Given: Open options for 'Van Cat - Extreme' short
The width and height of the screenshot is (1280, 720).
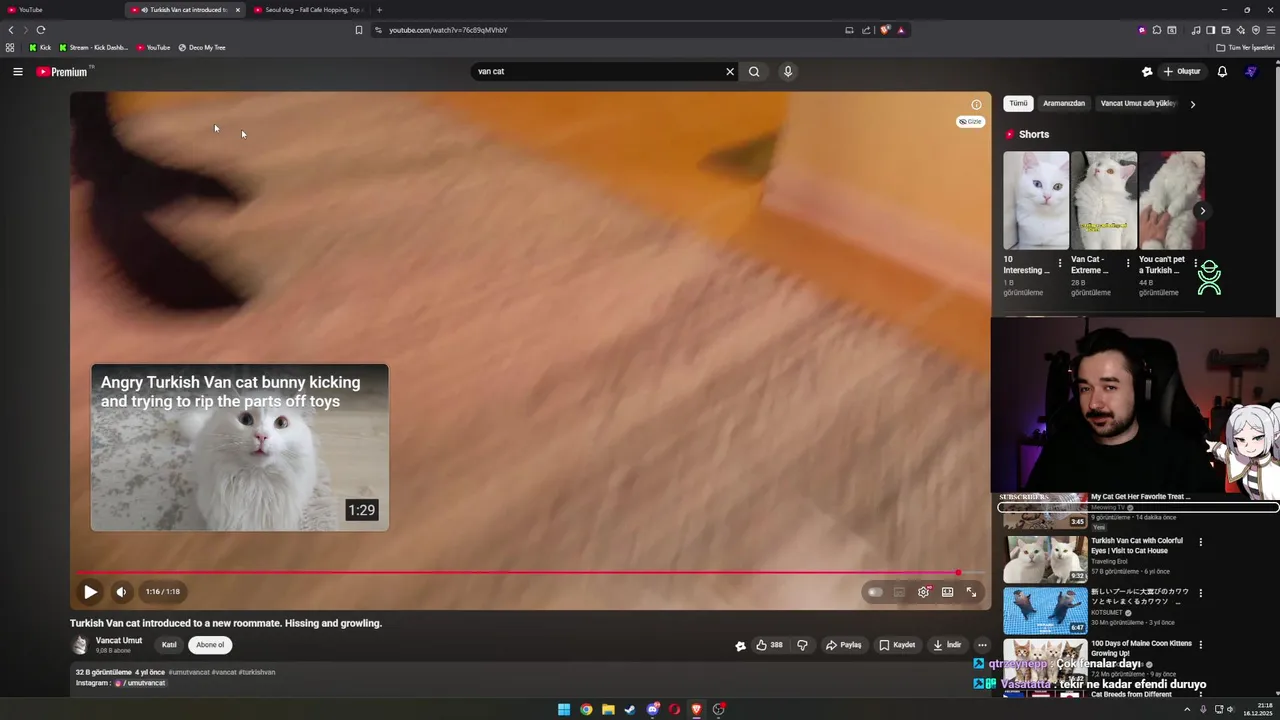Looking at the screenshot, I should (1128, 264).
